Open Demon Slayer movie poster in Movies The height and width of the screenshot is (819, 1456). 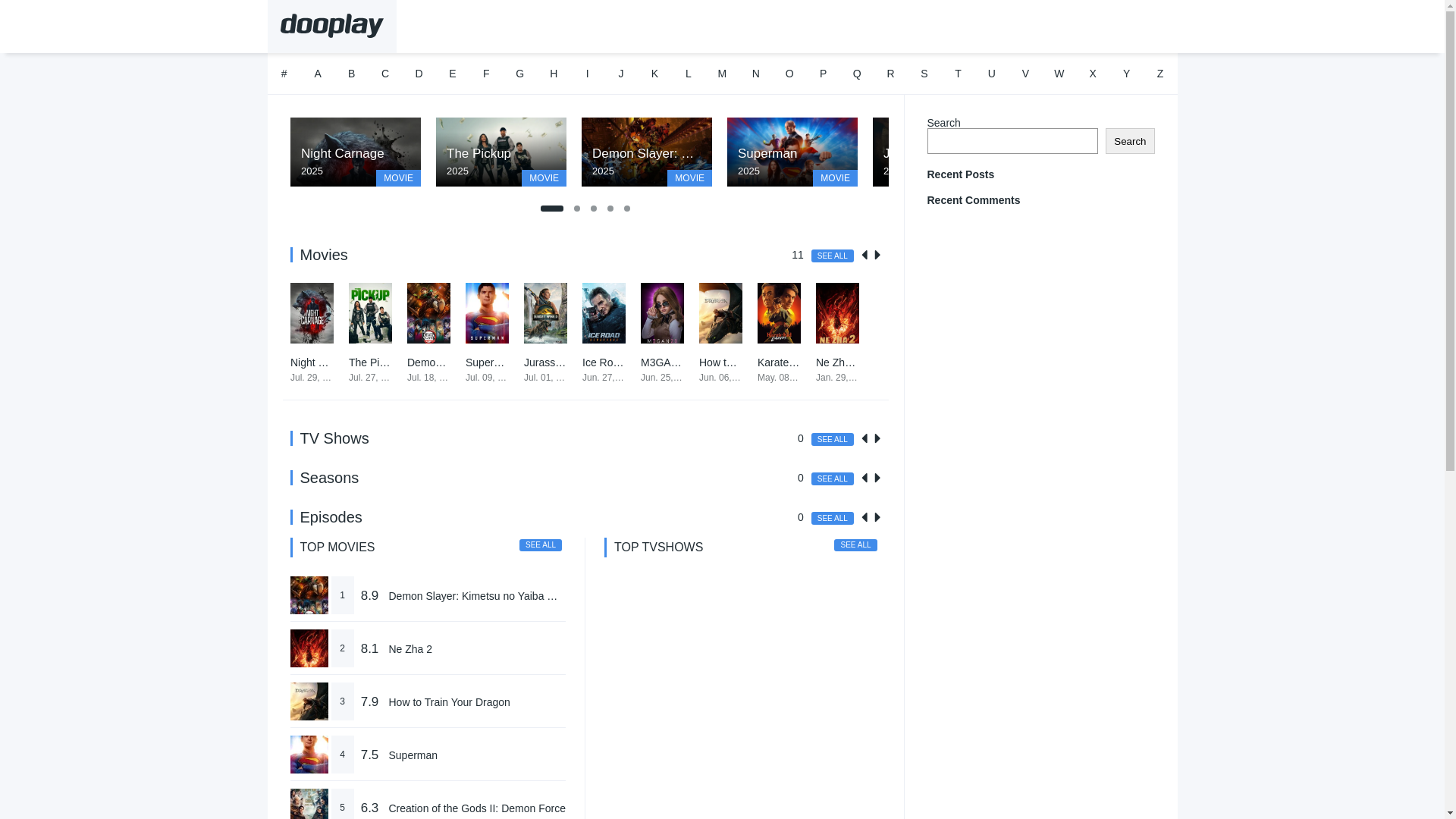tap(428, 313)
